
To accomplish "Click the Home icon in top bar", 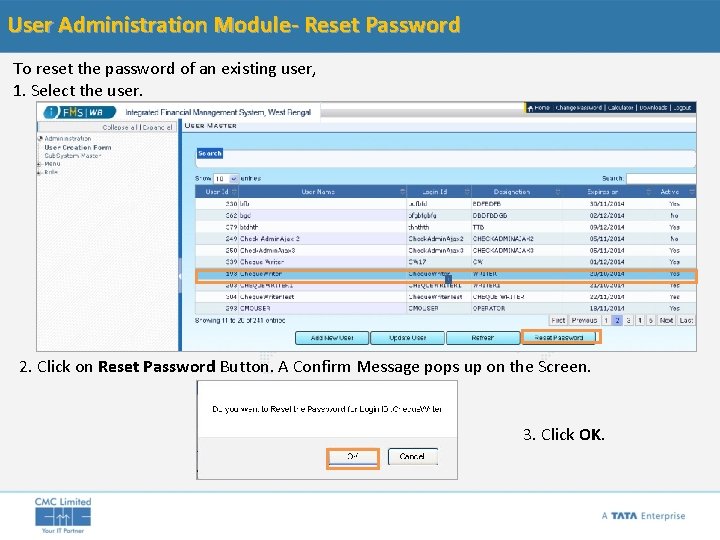I will [530, 108].
